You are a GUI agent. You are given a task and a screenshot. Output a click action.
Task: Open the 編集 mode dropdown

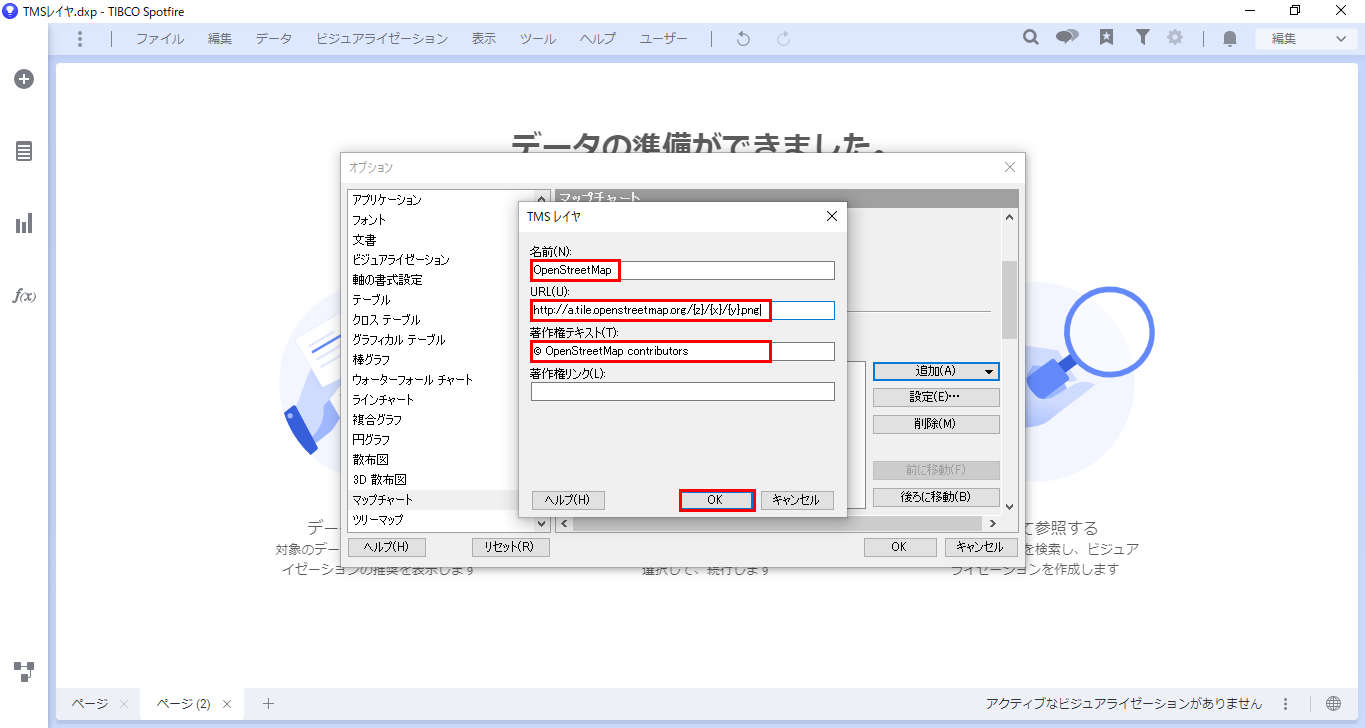coord(1306,39)
